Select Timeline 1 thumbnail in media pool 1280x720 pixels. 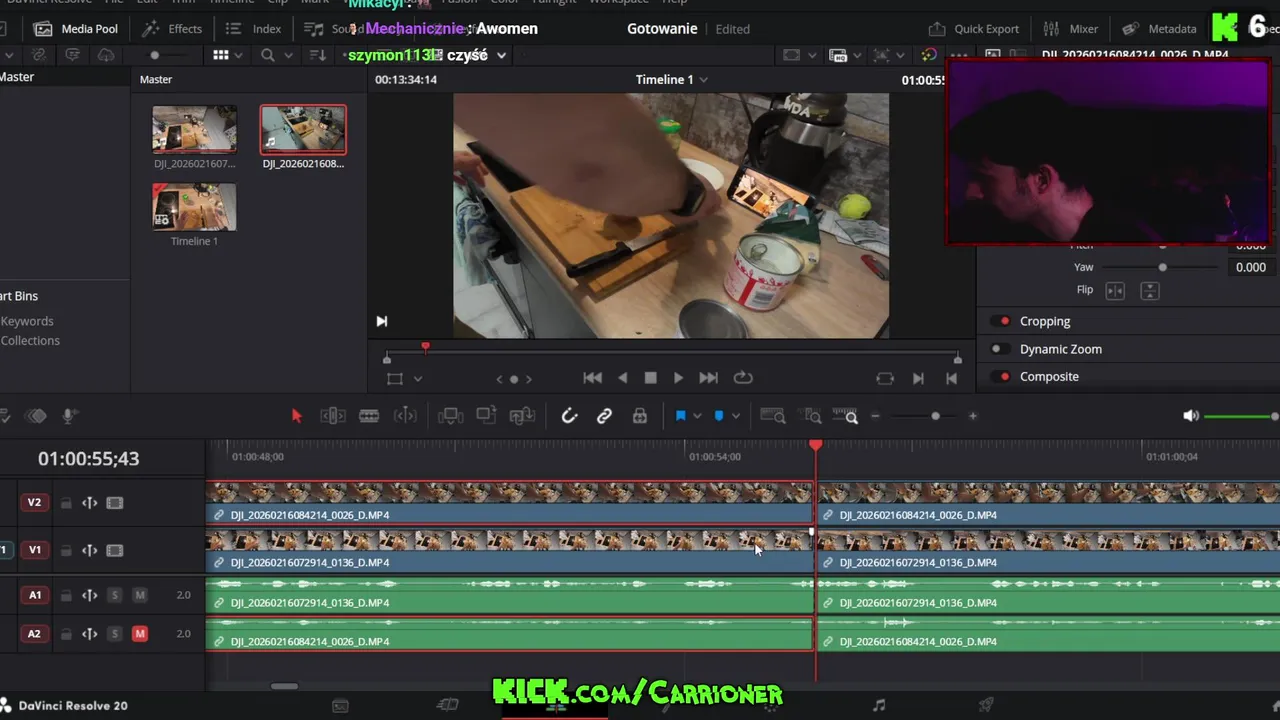point(194,207)
